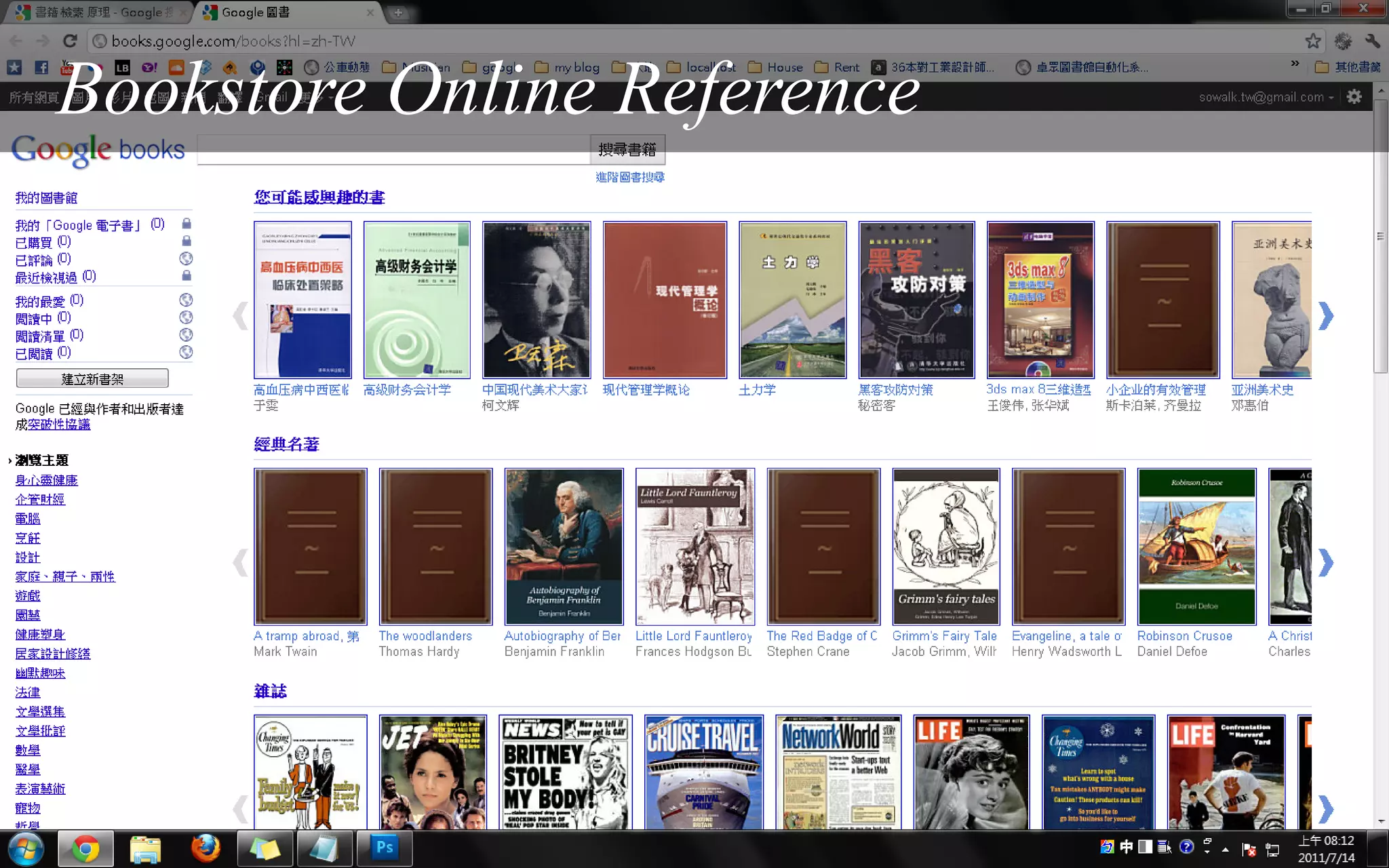Open the my blog bookmark folder
Screen dimensions: 1389x868
pos(568,67)
